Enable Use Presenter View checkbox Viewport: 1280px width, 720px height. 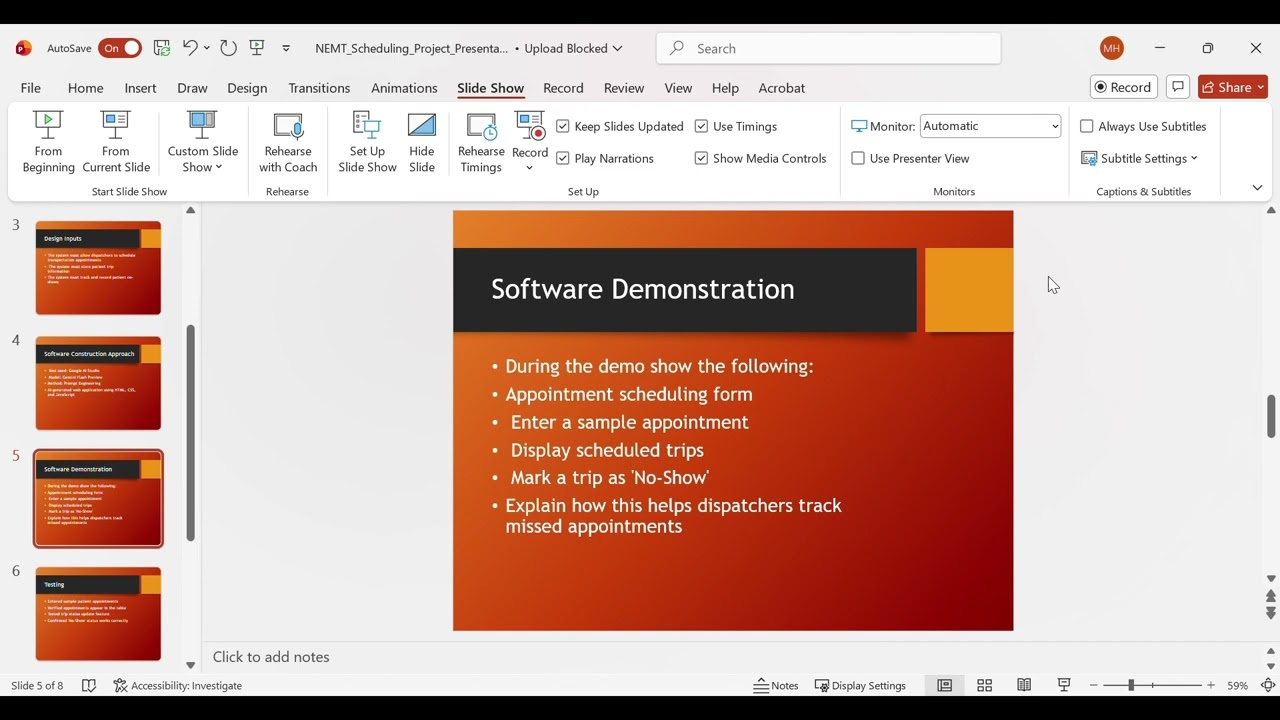click(858, 158)
